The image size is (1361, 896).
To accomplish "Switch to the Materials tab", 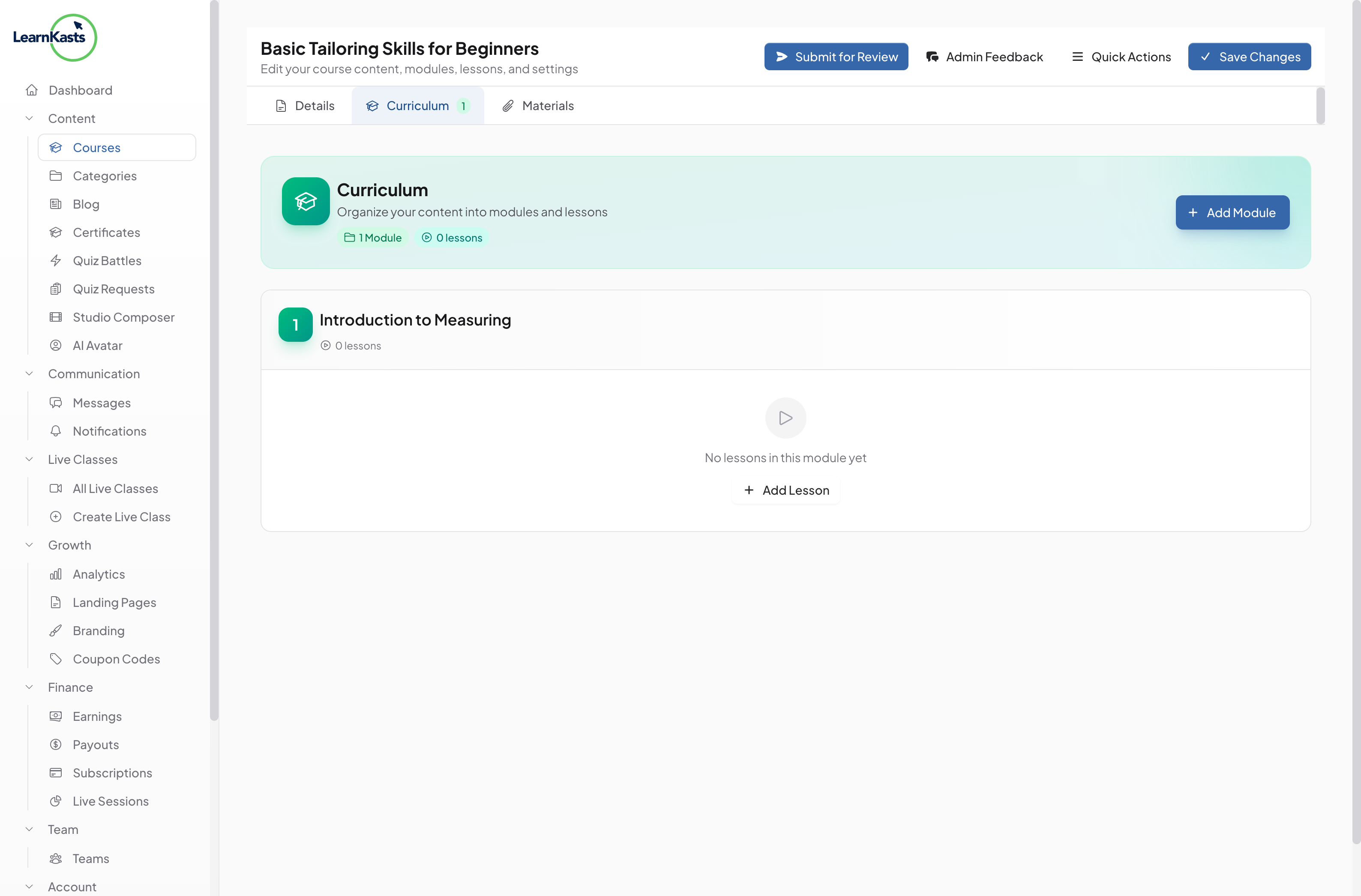I will [537, 106].
